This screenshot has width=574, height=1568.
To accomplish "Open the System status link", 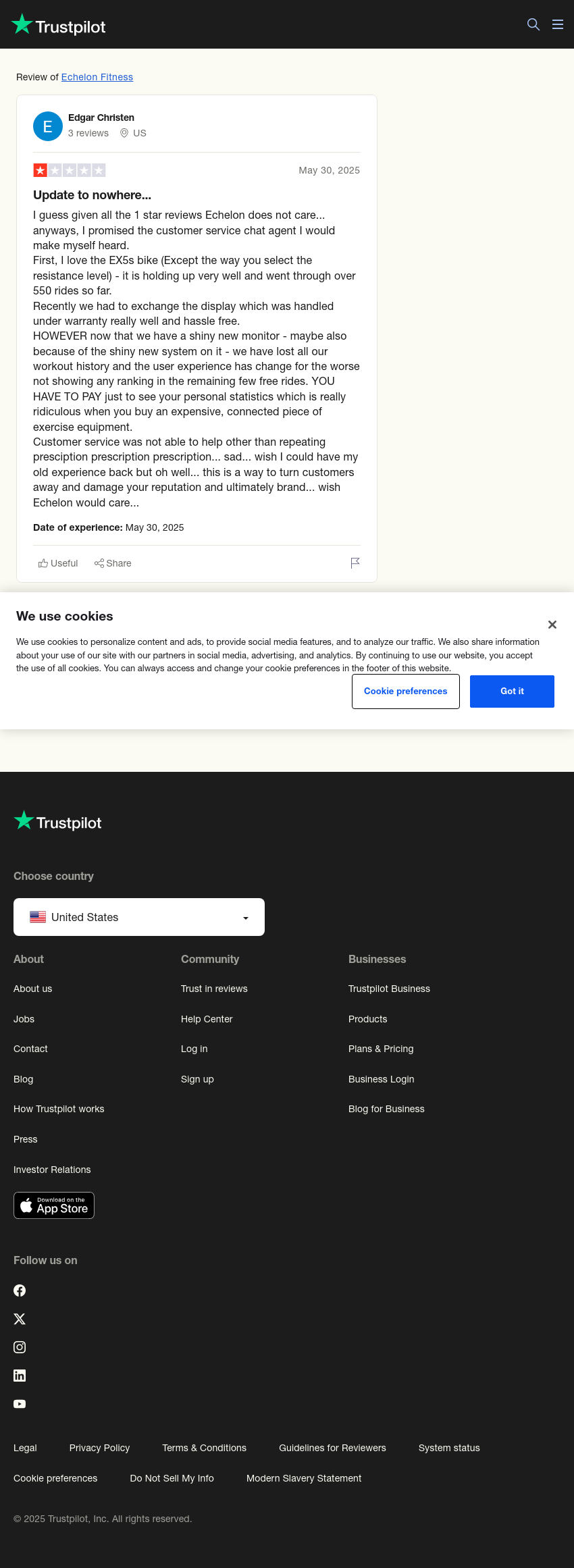I will click(449, 1448).
